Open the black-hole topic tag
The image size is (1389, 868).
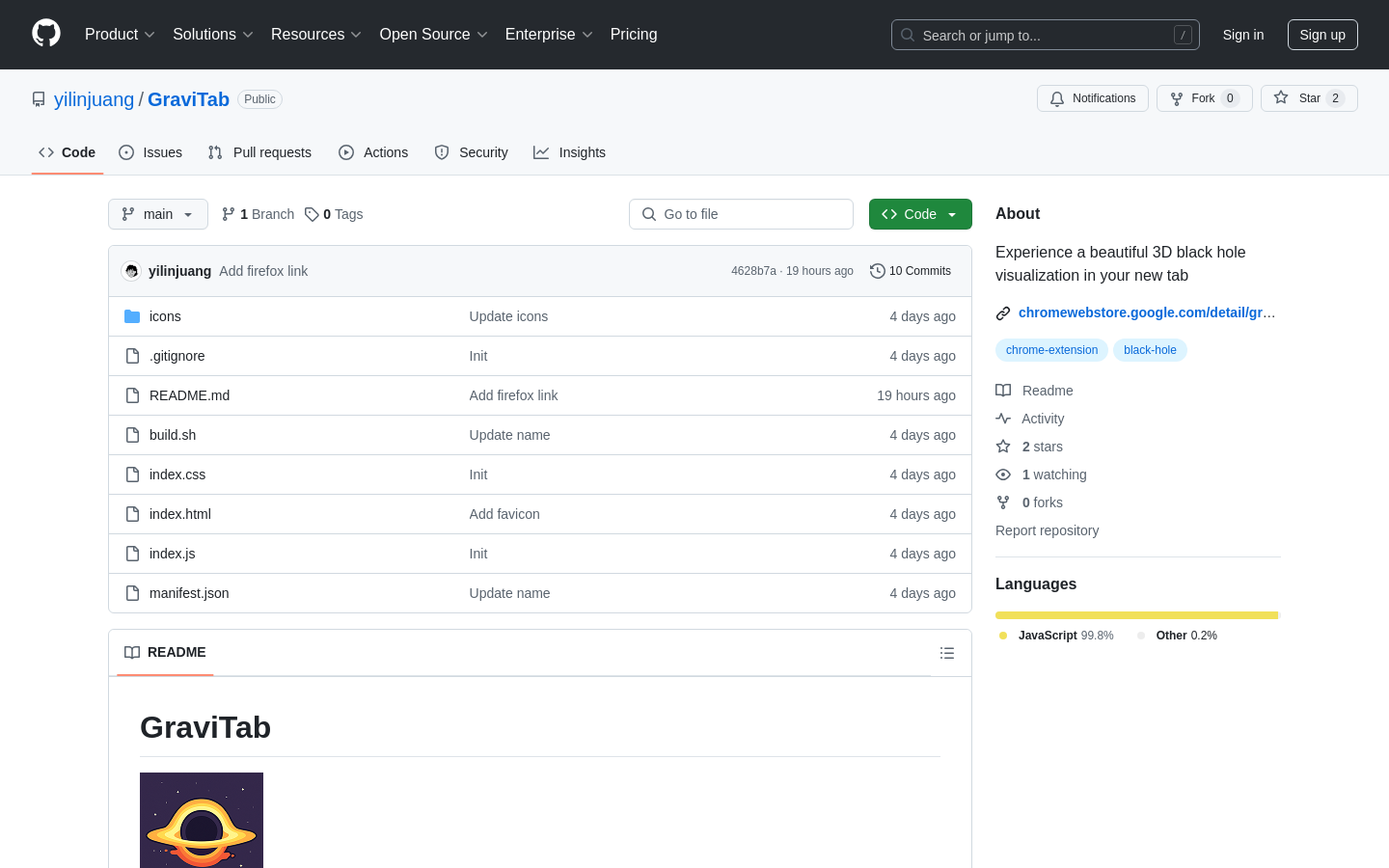[1150, 350]
